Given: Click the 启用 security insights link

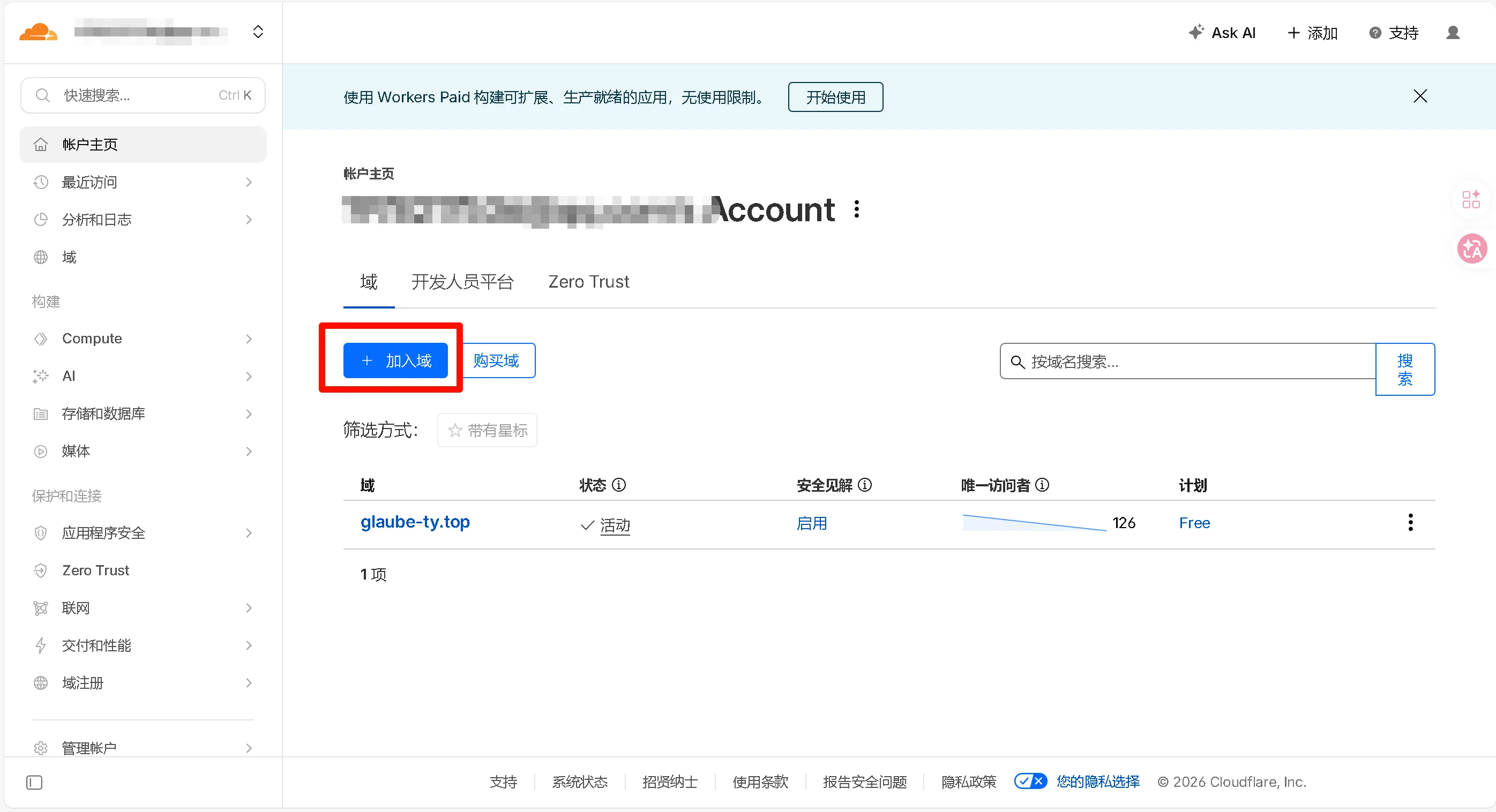Looking at the screenshot, I should coord(811,523).
